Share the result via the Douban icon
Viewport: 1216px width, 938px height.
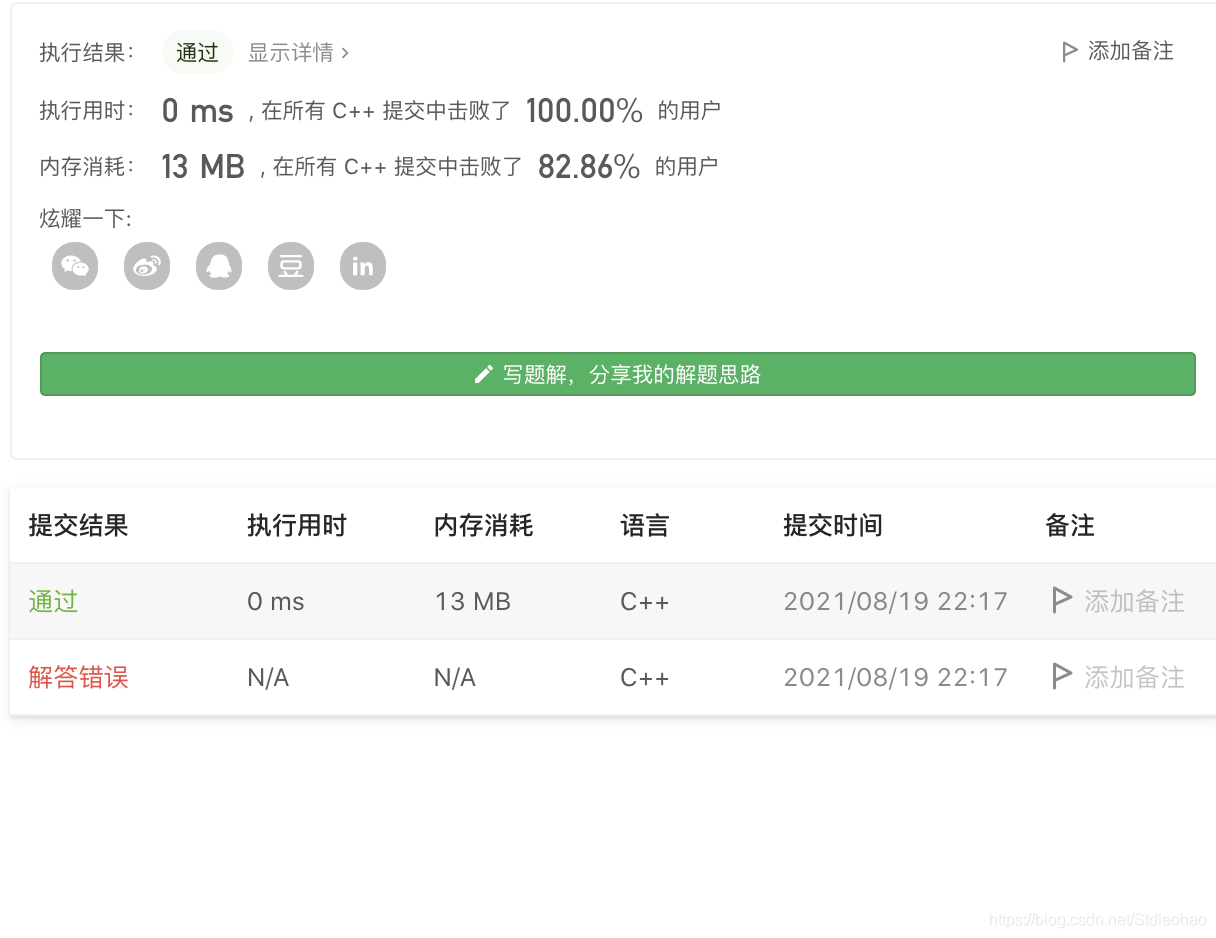coord(291,266)
